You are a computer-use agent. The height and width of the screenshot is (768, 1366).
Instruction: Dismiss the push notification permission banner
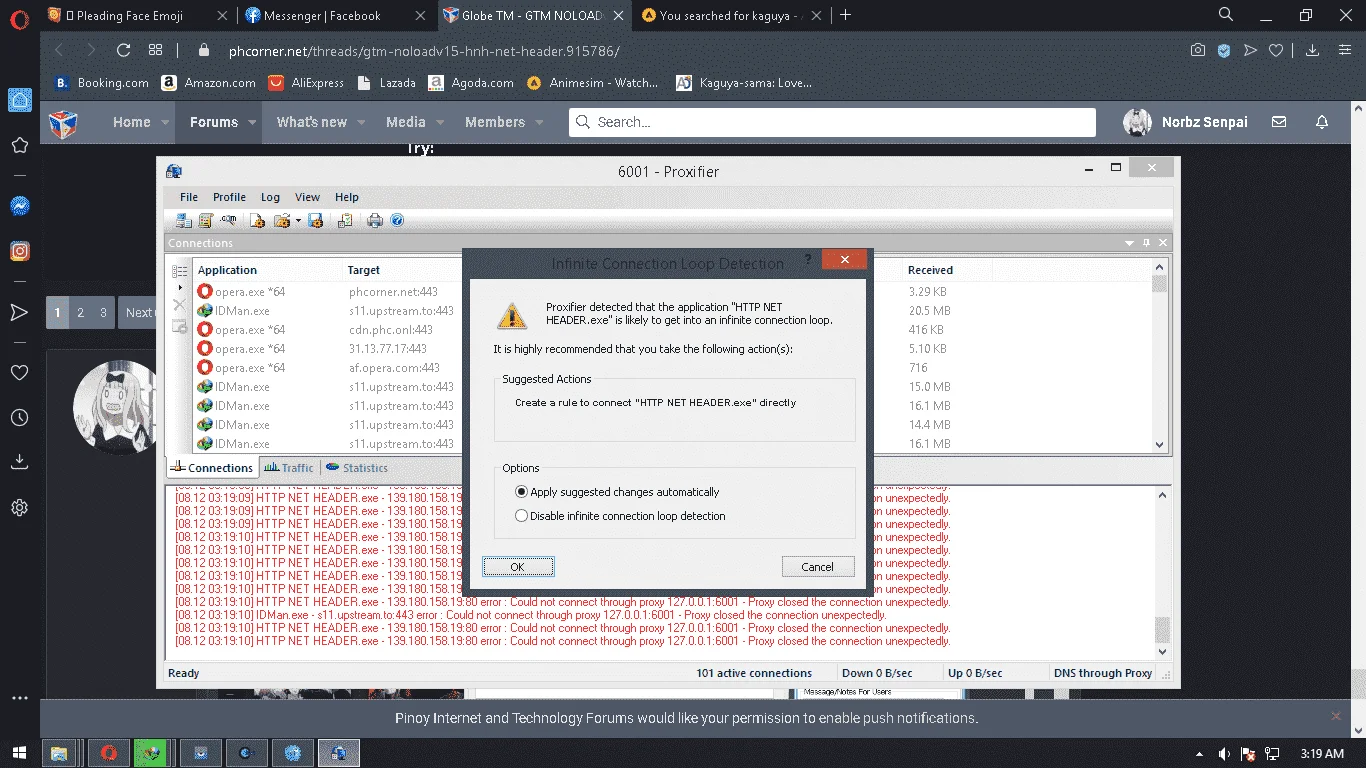pyautogui.click(x=1335, y=716)
